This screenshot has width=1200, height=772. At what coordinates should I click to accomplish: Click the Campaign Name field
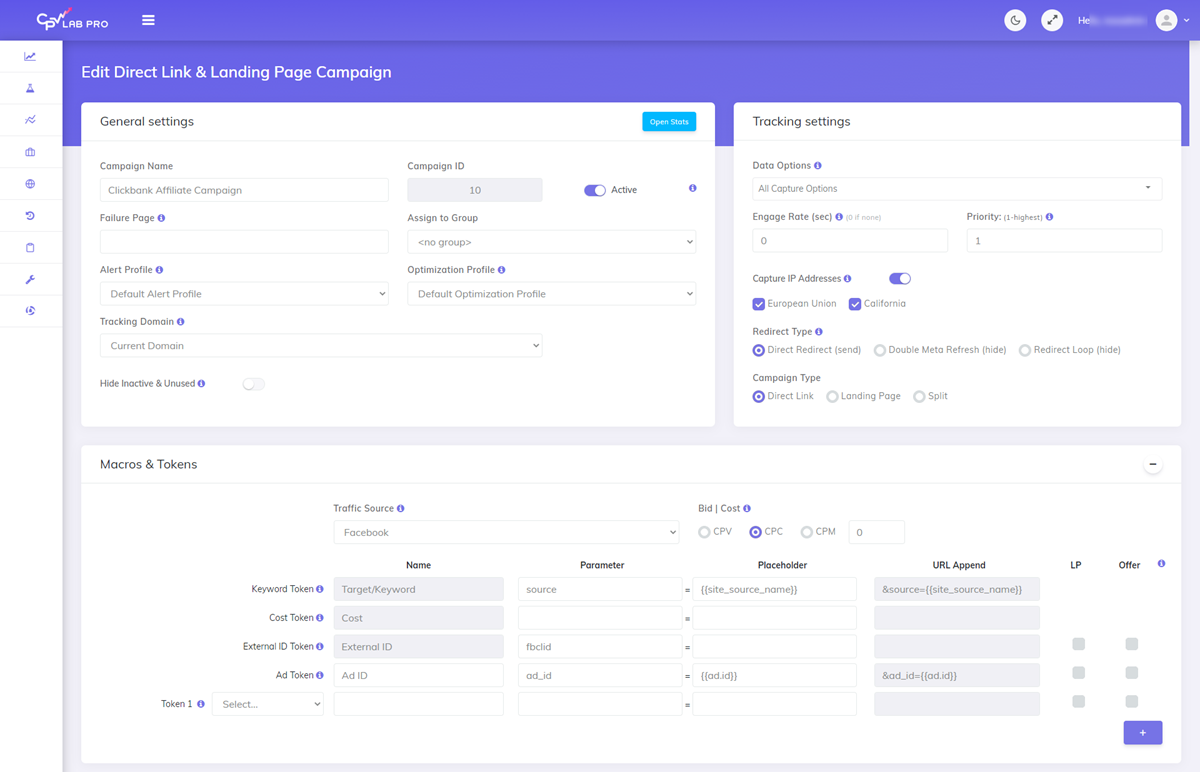[244, 190]
